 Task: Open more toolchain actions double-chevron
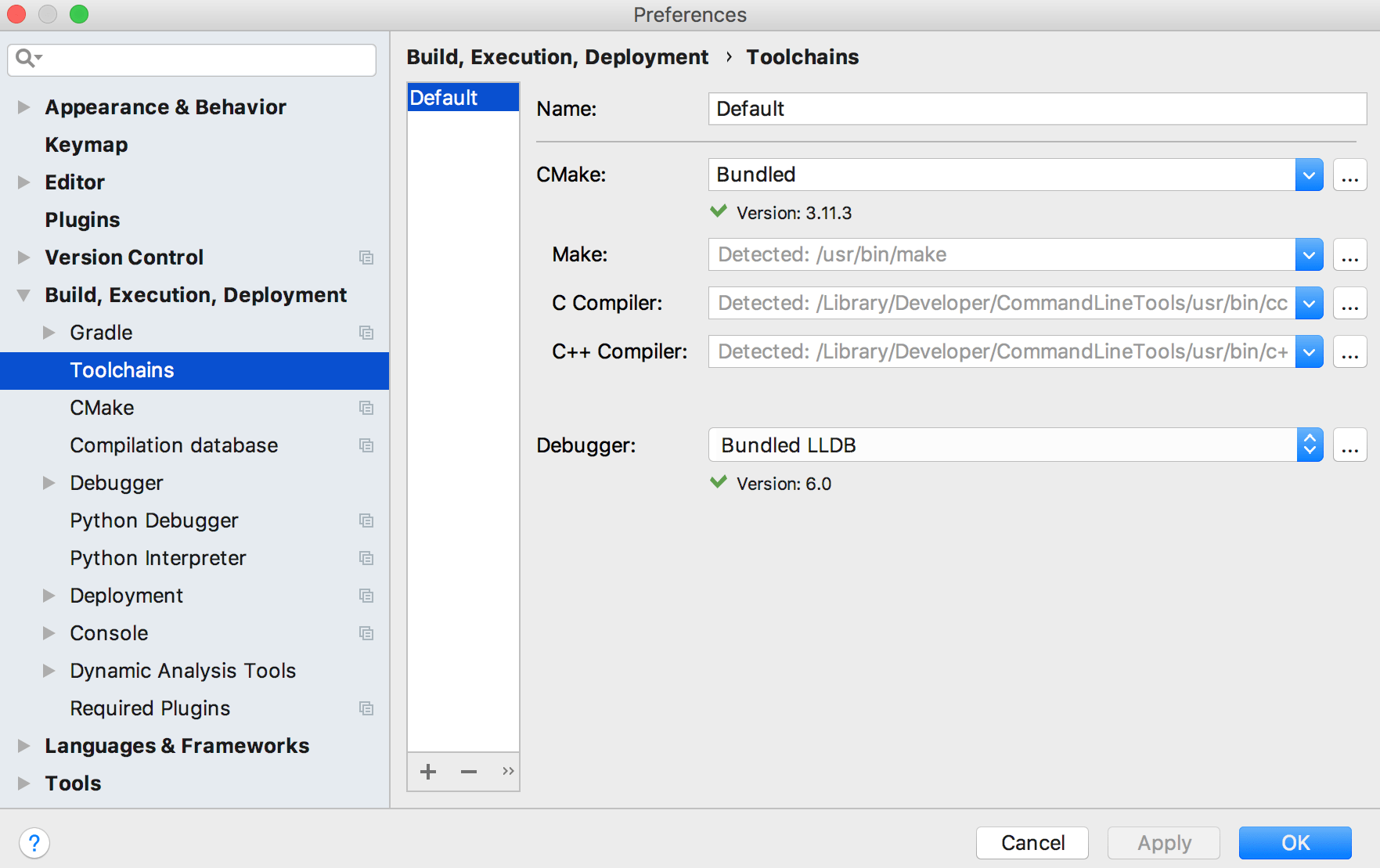pos(508,772)
